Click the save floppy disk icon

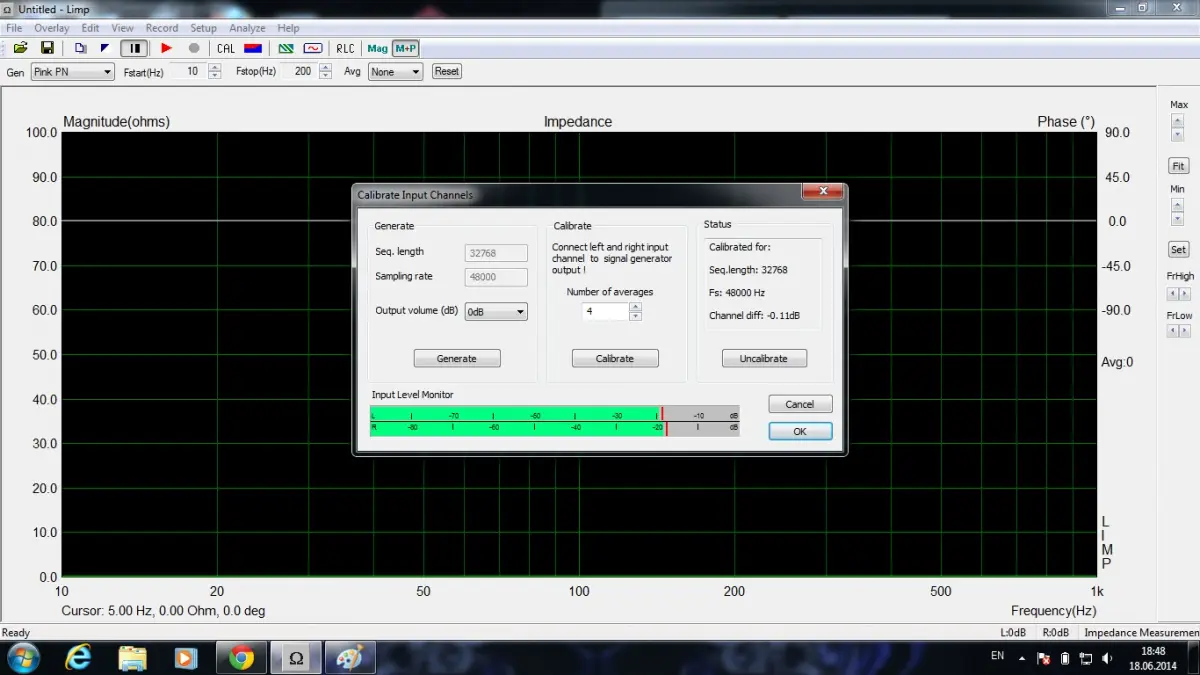coord(47,48)
